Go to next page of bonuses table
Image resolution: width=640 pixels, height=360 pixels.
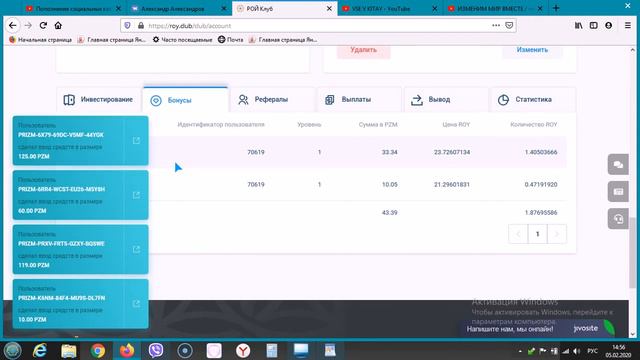pyautogui.click(x=557, y=234)
